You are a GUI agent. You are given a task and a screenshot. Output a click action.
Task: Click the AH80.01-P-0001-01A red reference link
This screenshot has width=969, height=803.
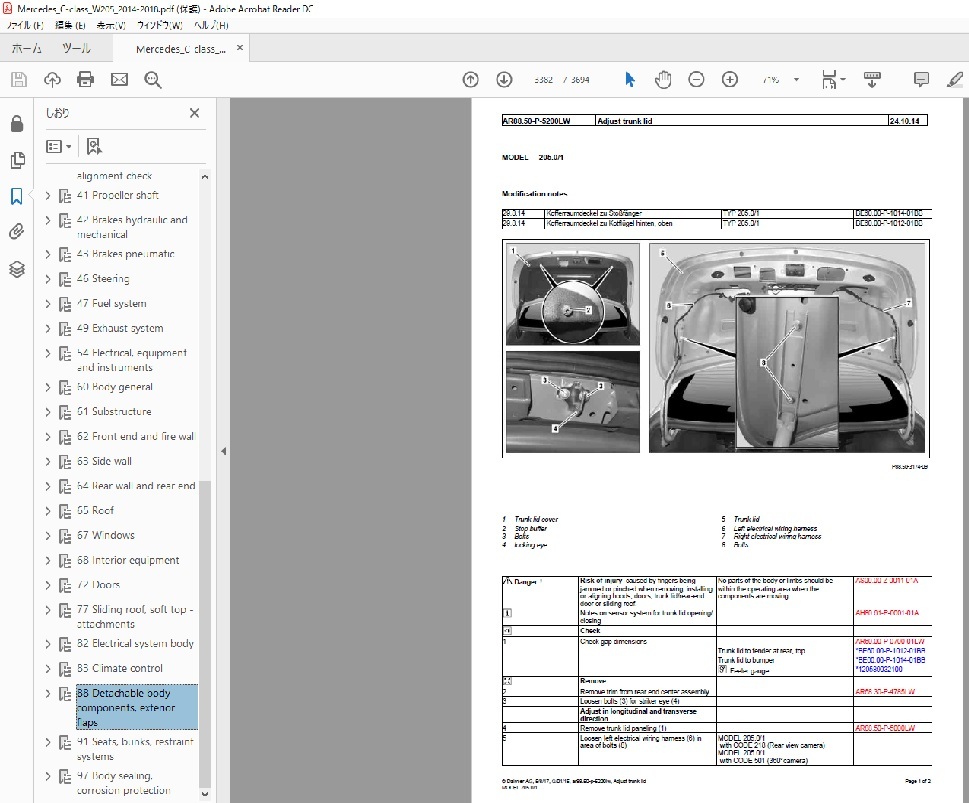tap(887, 613)
